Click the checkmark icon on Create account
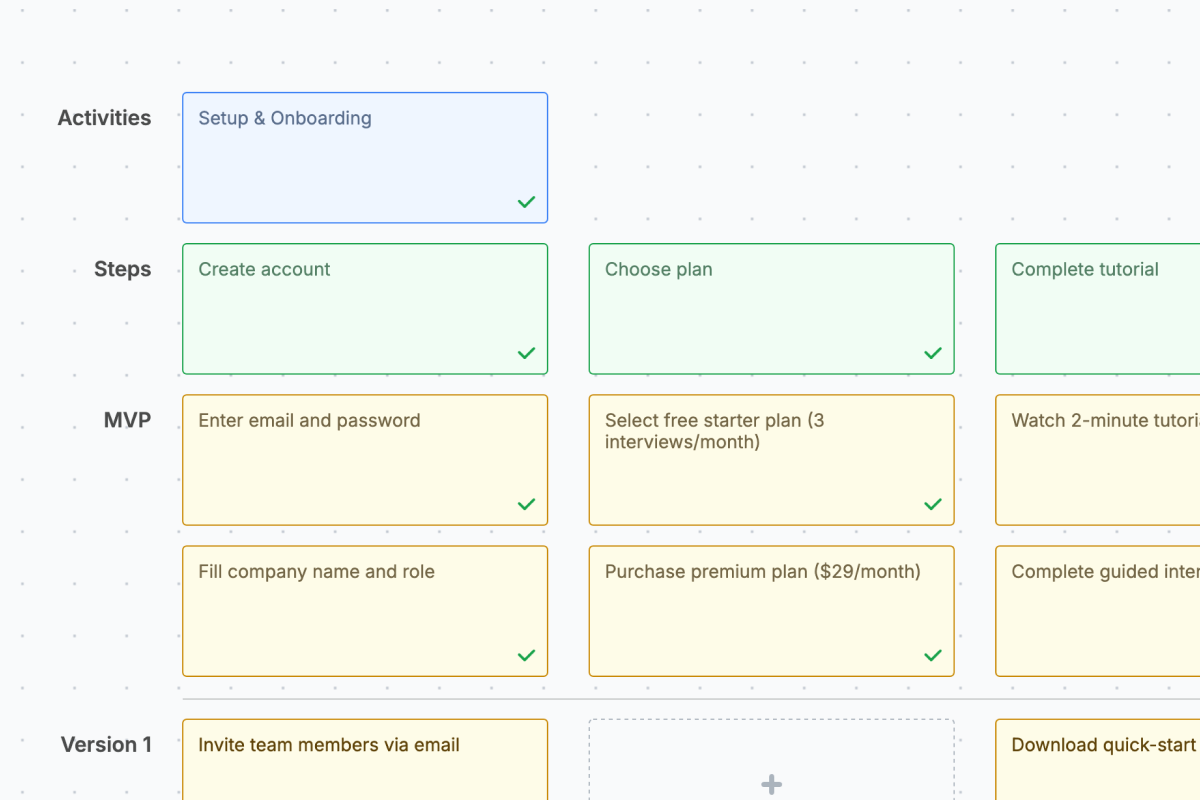The image size is (1200, 800). click(527, 353)
